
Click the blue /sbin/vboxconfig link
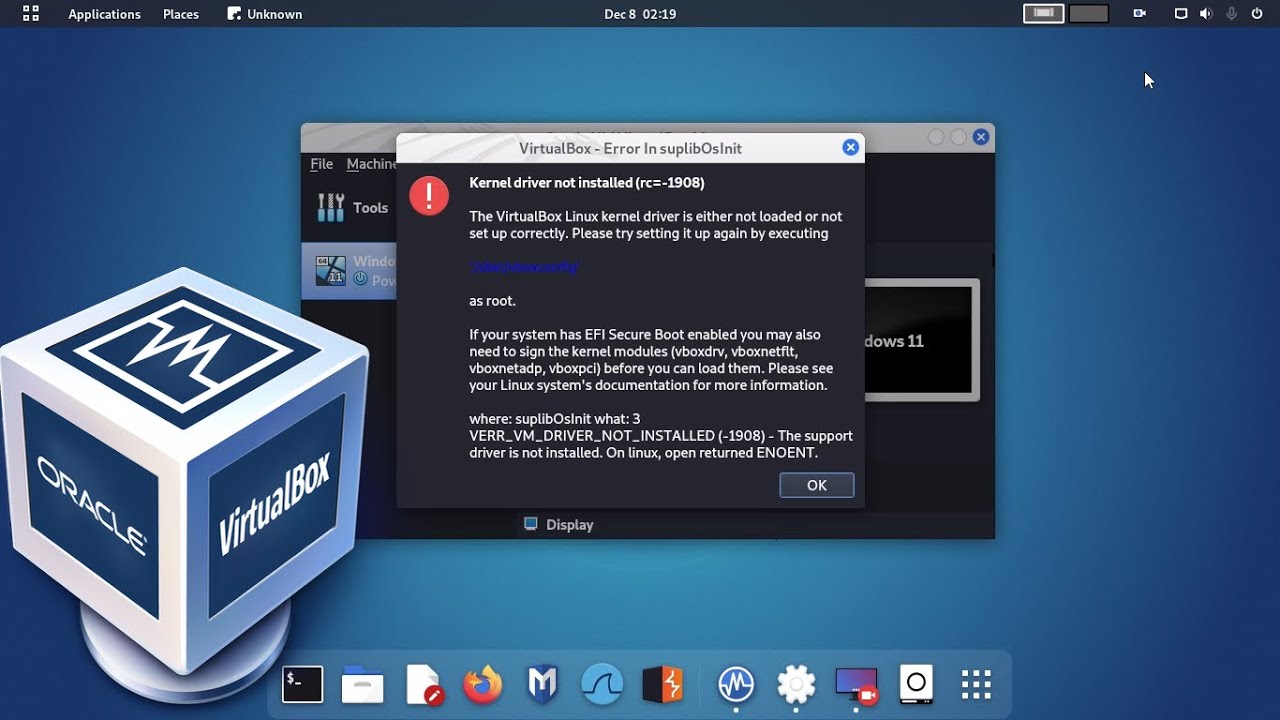tap(525, 267)
